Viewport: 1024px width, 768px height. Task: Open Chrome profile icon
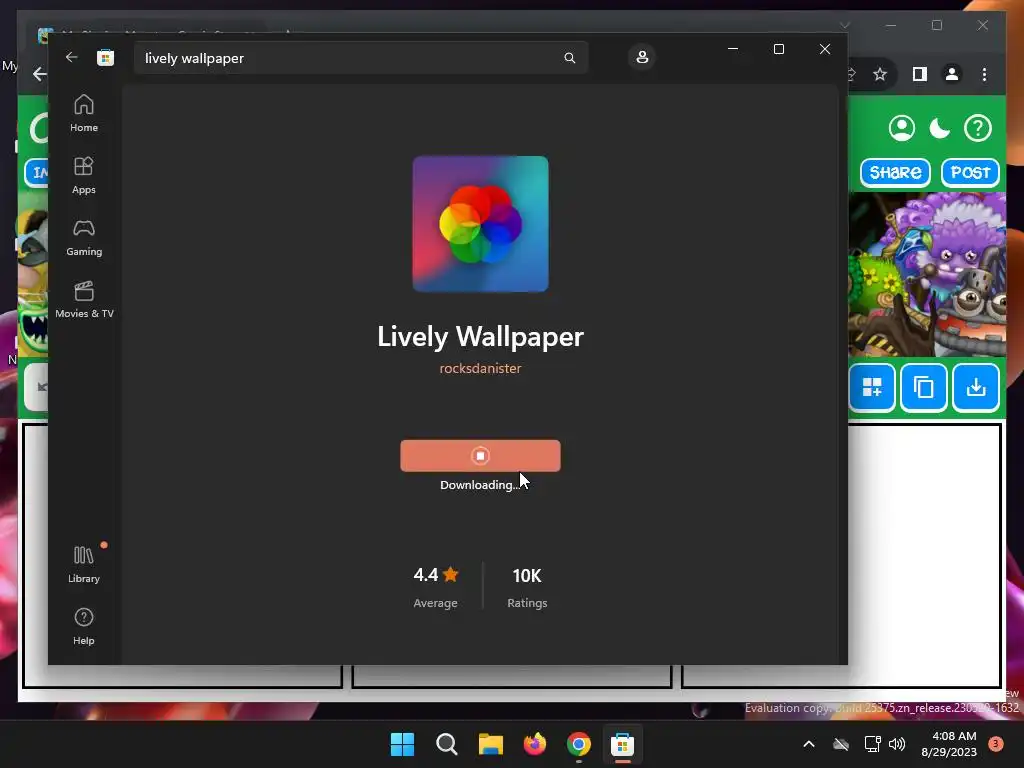952,74
